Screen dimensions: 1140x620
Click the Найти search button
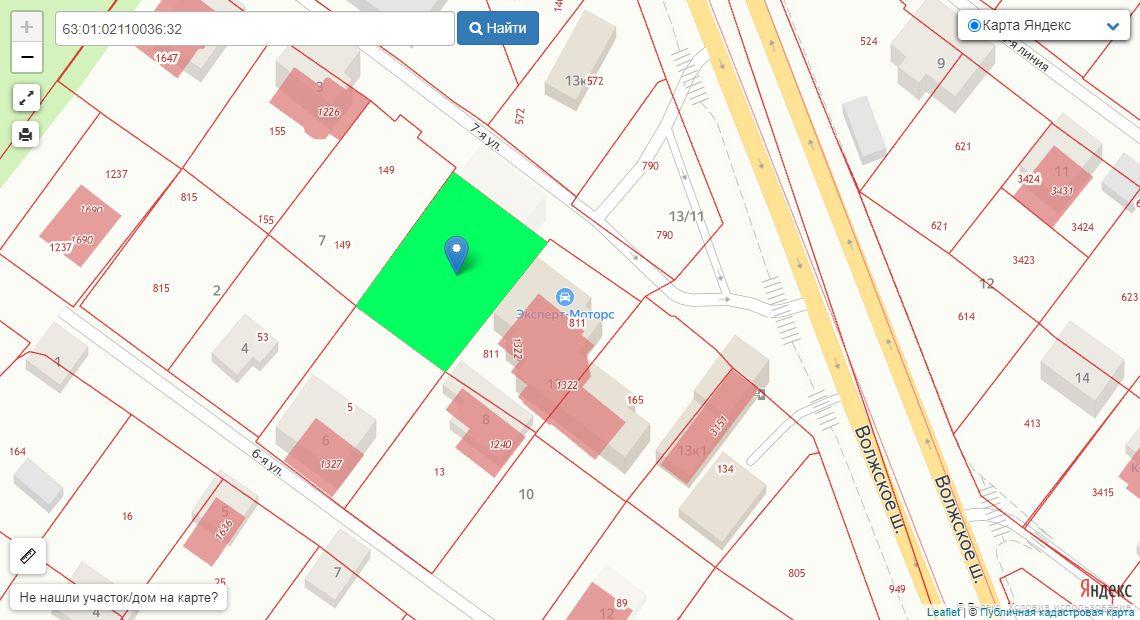[498, 28]
